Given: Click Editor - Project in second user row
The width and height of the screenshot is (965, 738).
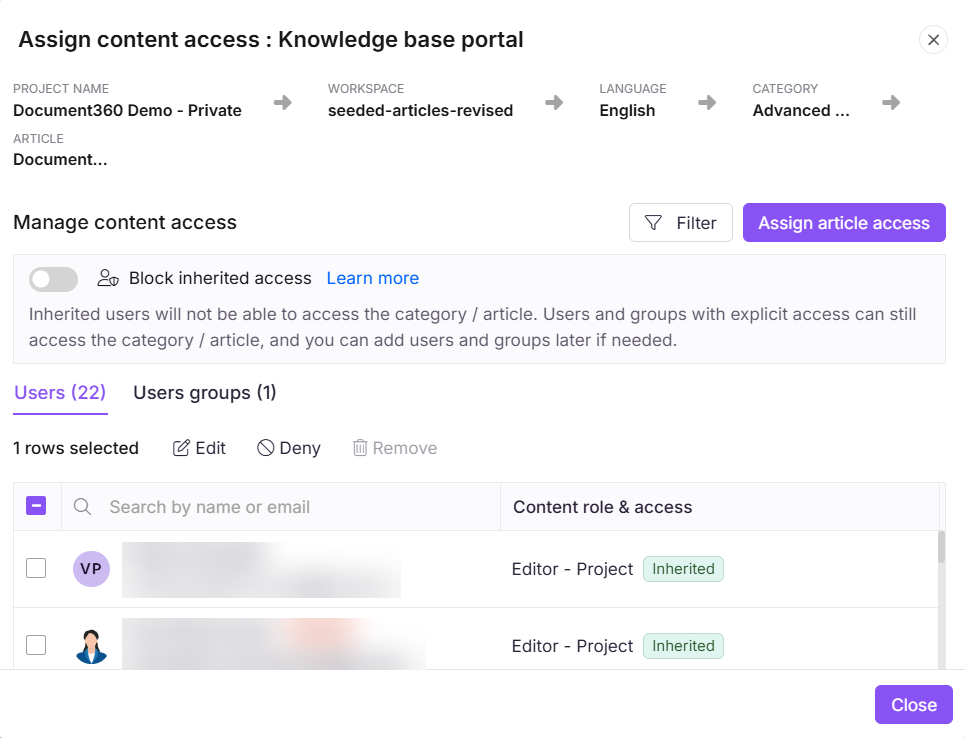Looking at the screenshot, I should coord(572,646).
